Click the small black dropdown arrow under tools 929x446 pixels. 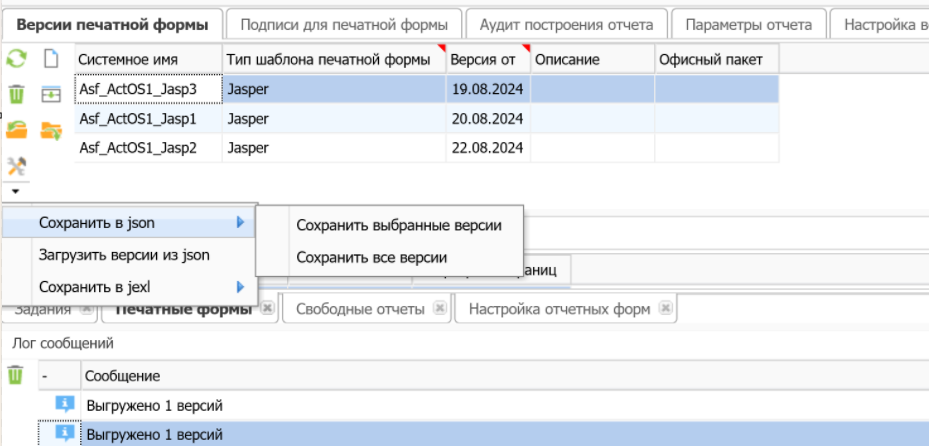tap(15, 190)
